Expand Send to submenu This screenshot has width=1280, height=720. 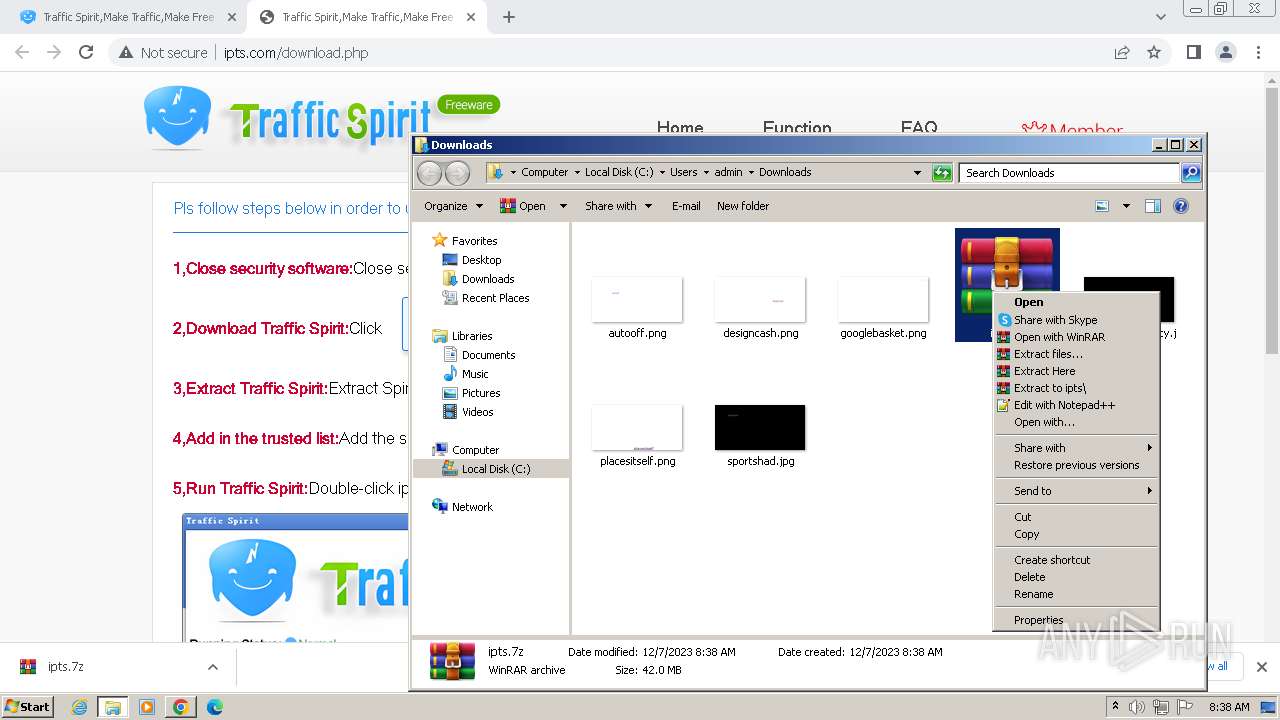click(1075, 491)
